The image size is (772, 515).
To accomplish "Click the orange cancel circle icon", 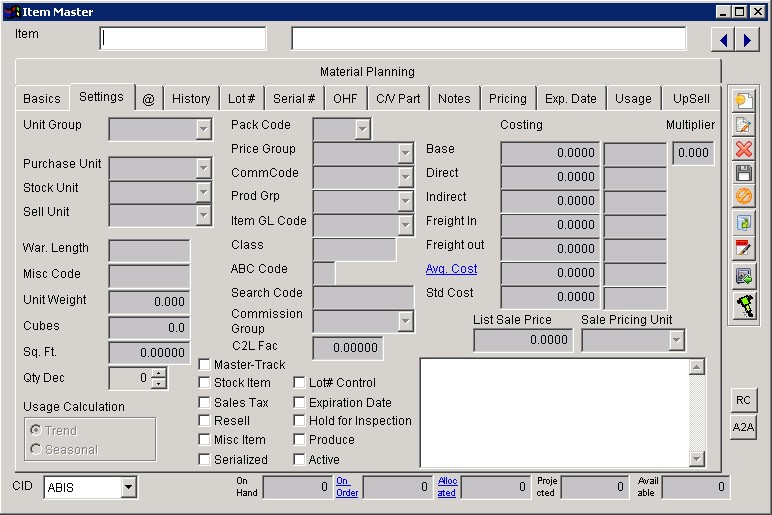I will [x=743, y=198].
